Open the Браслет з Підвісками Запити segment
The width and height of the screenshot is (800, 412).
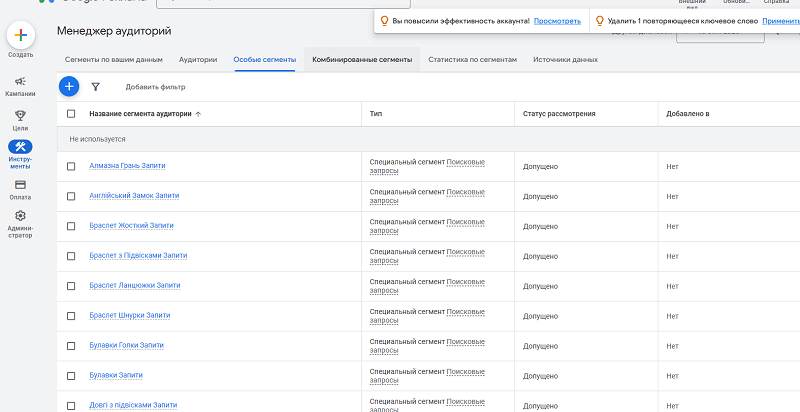(138, 255)
